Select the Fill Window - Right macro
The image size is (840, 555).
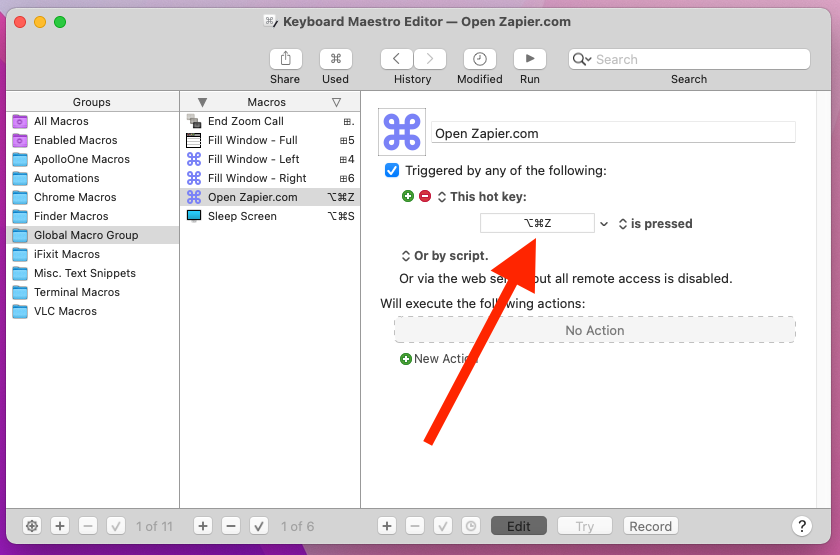270,178
